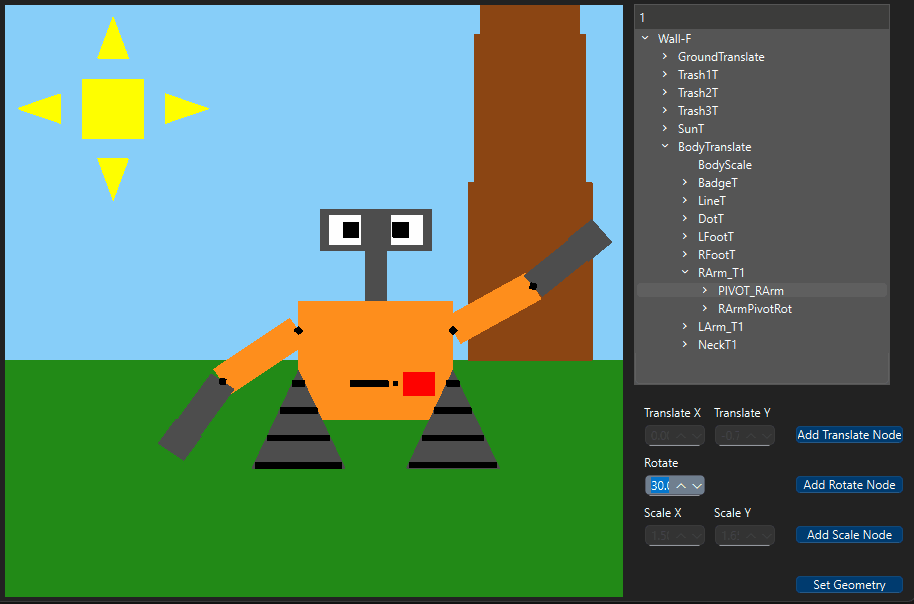Expand the LineT node
The height and width of the screenshot is (604, 914).
tap(685, 201)
